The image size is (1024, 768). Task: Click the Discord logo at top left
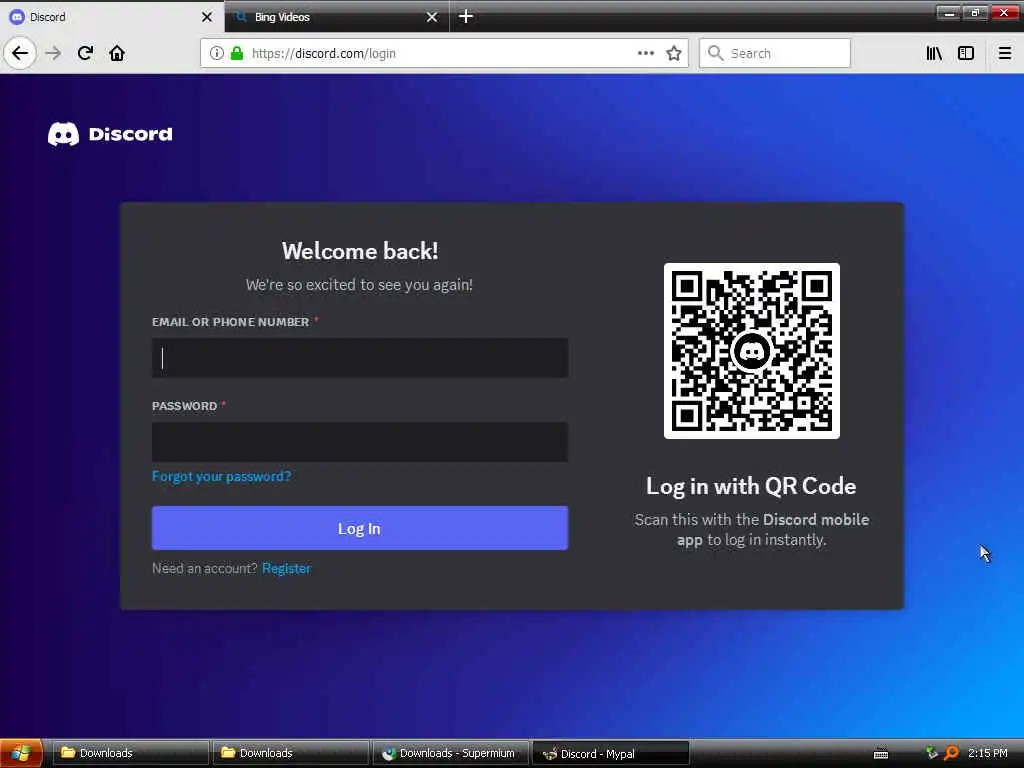[110, 134]
